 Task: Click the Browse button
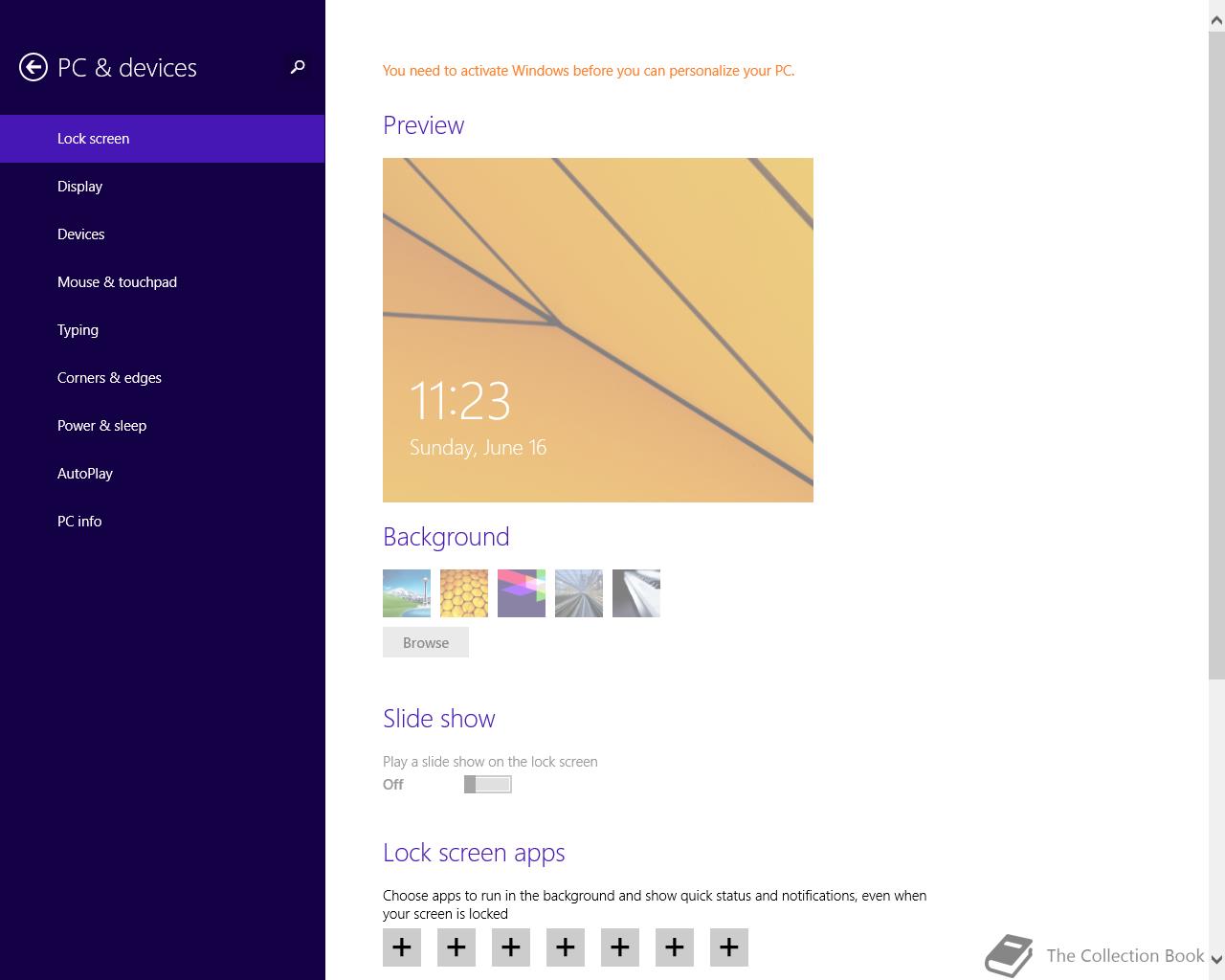(x=426, y=642)
